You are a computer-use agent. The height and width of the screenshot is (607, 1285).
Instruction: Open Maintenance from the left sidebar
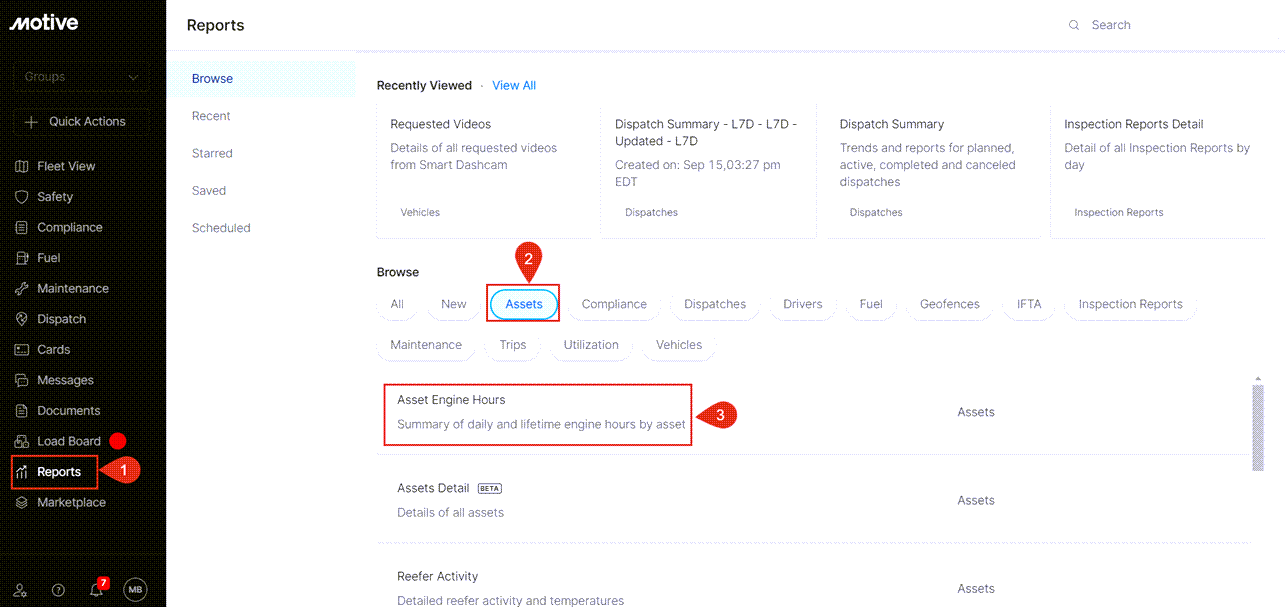(72, 288)
